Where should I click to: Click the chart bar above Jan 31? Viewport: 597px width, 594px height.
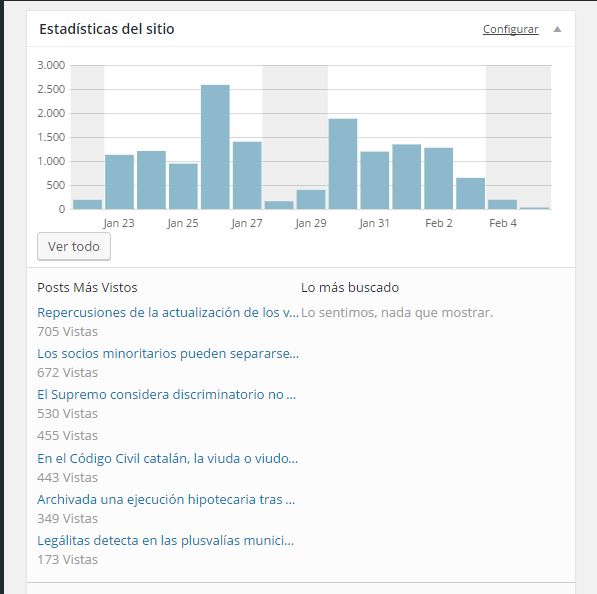click(375, 180)
